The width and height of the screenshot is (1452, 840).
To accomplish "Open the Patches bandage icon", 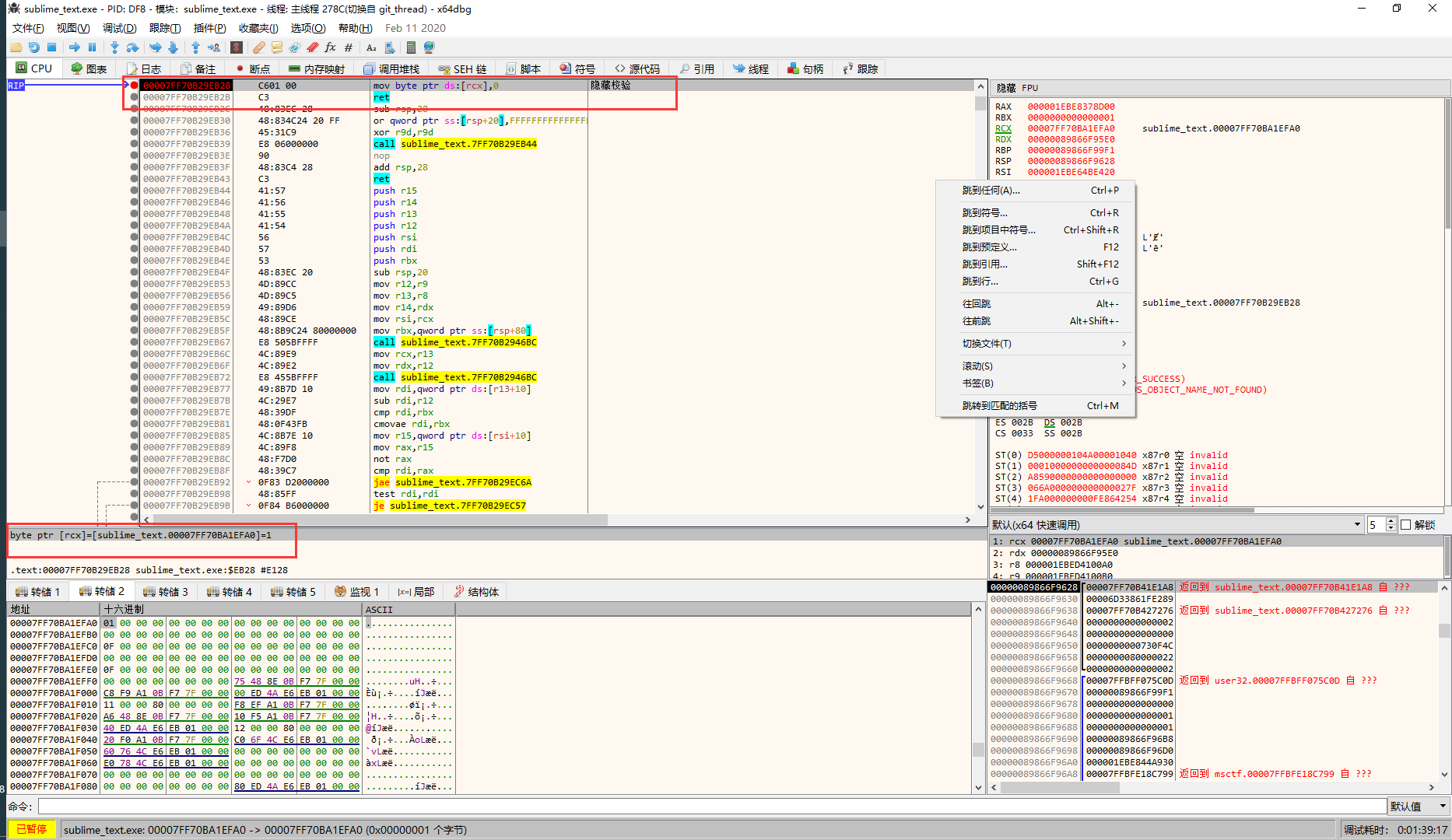I will click(x=259, y=47).
